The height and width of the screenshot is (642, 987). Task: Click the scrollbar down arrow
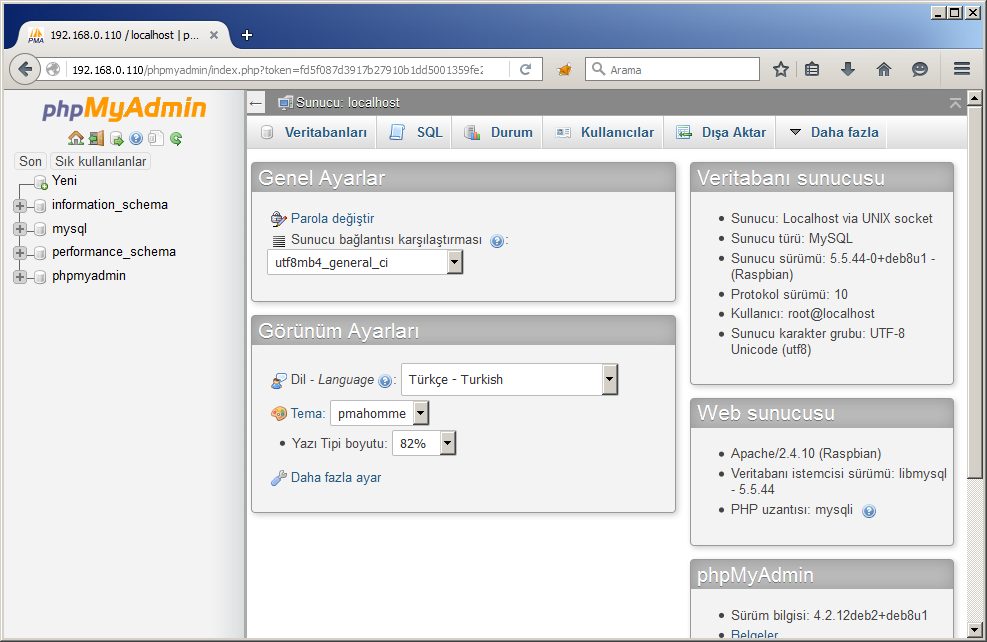click(x=974, y=629)
